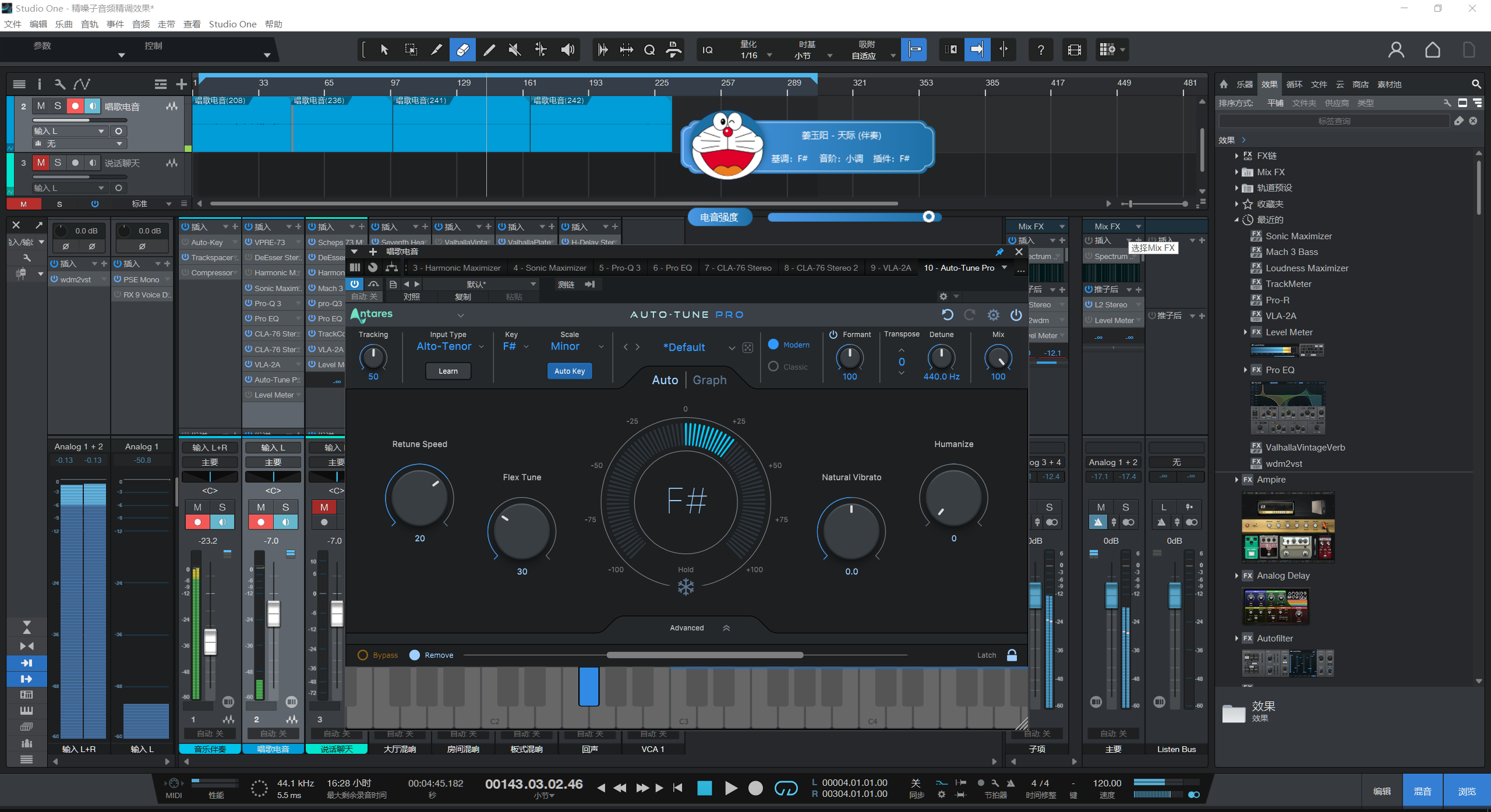Click the Auto Key button
This screenshot has height=812, width=1491.
point(570,371)
